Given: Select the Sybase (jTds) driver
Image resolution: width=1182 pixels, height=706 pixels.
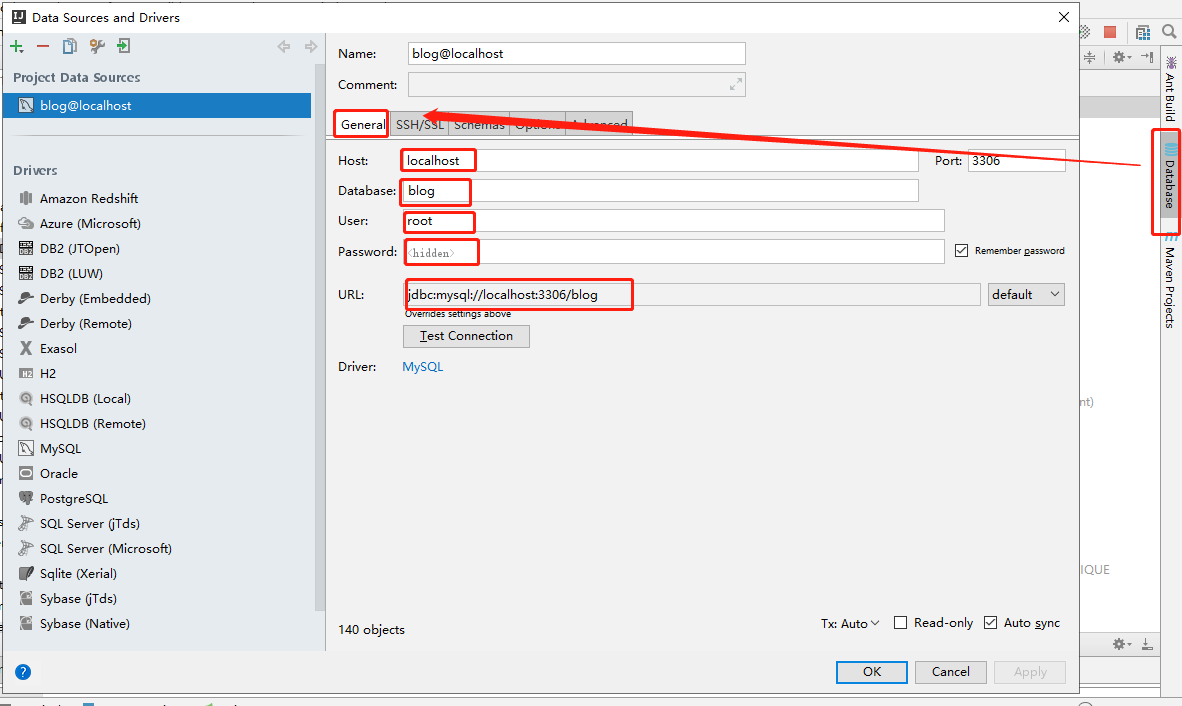Looking at the screenshot, I should click(78, 598).
